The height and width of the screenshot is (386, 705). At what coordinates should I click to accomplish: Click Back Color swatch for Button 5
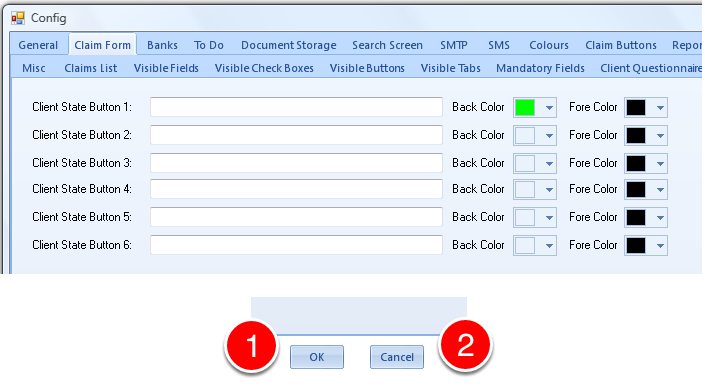coord(525,217)
